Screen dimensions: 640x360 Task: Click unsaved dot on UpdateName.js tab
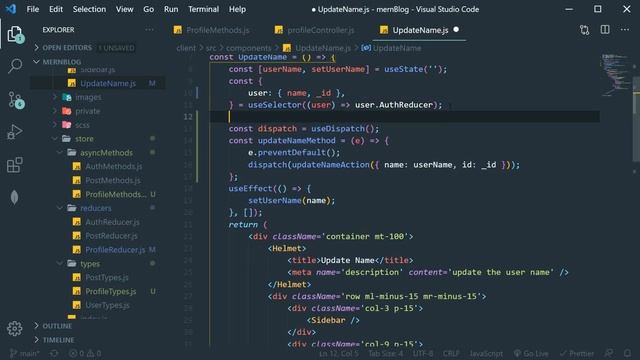pyautogui.click(x=456, y=29)
